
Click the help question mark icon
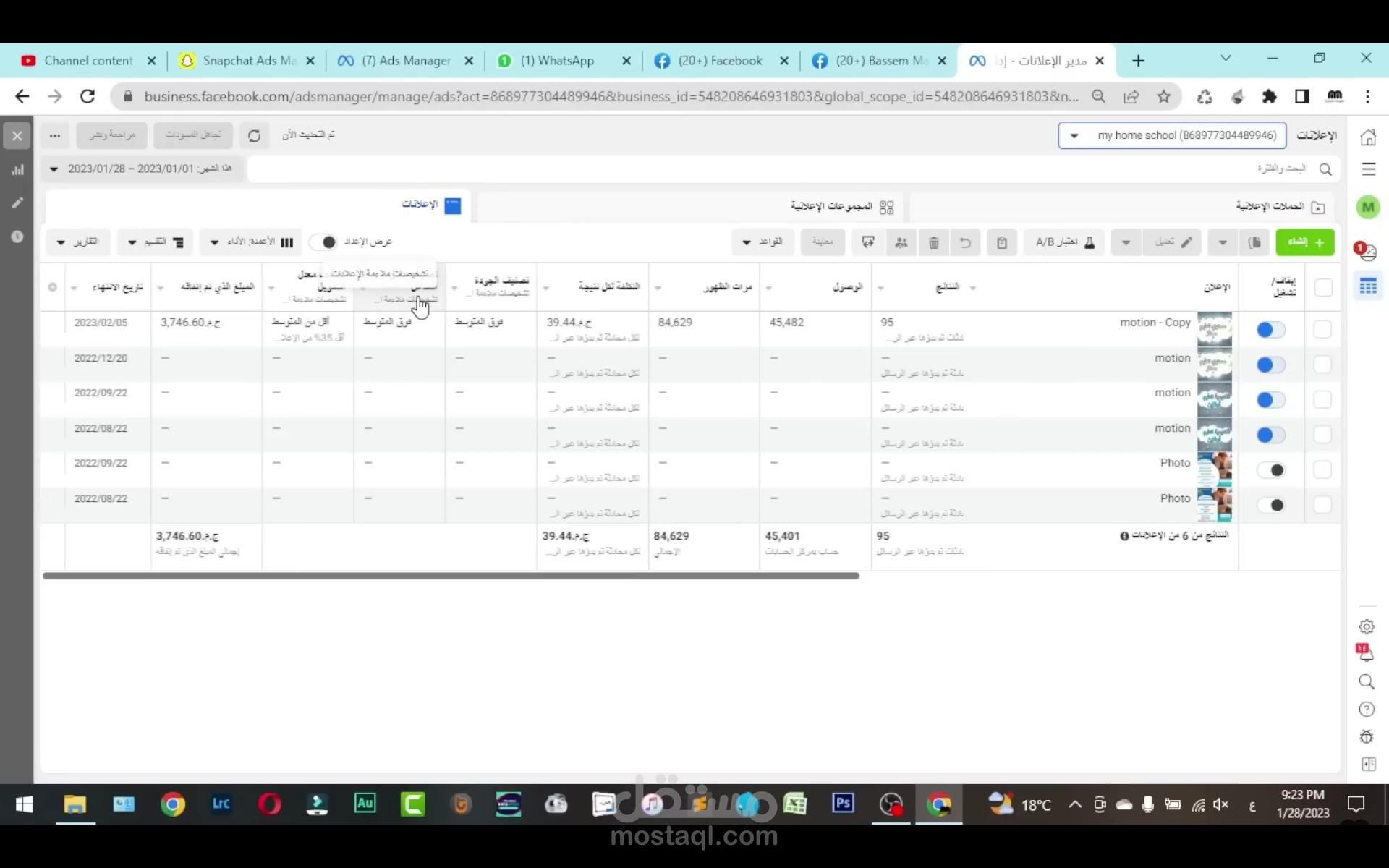(x=1367, y=709)
